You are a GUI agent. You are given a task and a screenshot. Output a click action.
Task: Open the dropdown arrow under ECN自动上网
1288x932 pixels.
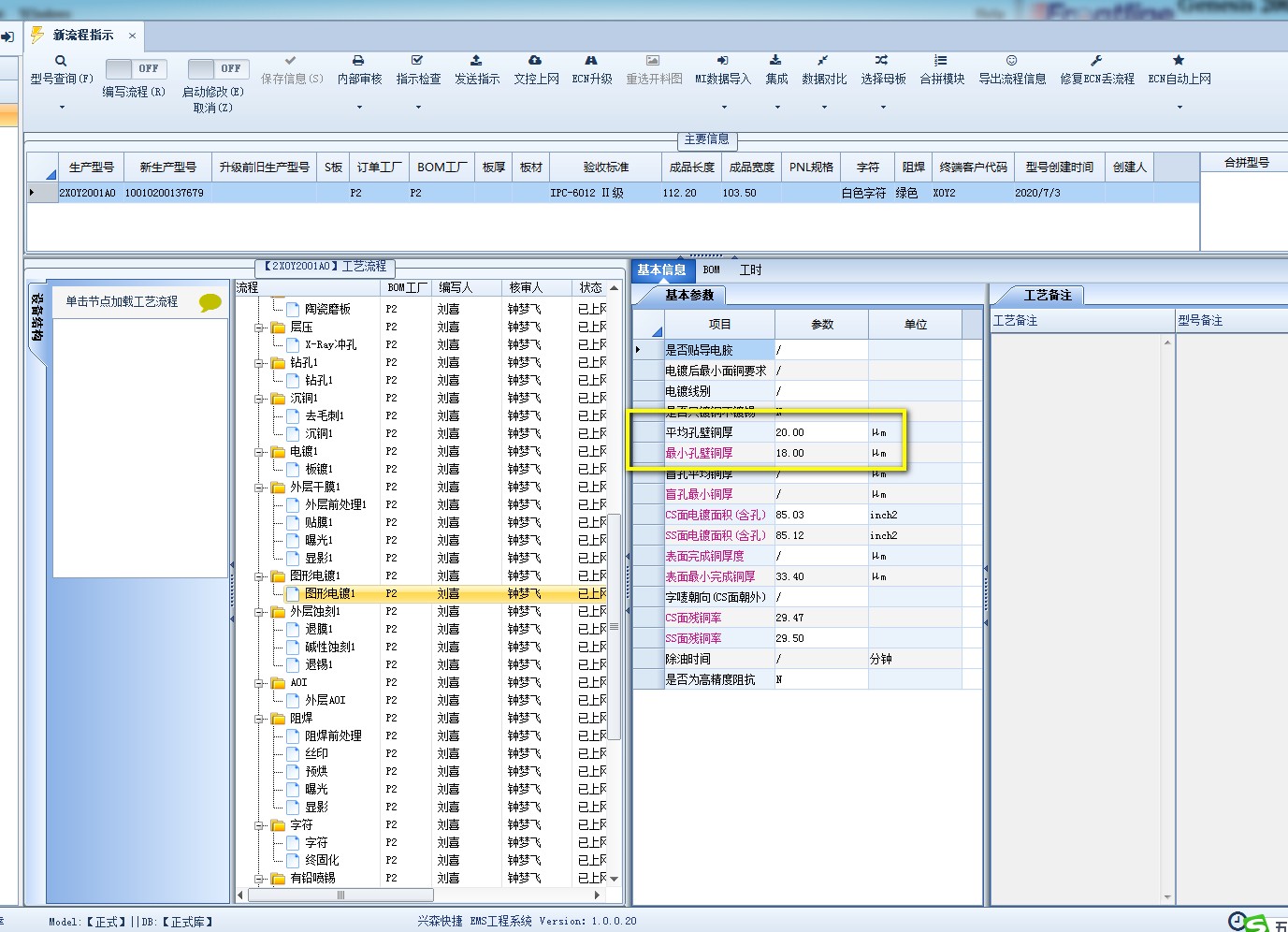[x=1179, y=108]
